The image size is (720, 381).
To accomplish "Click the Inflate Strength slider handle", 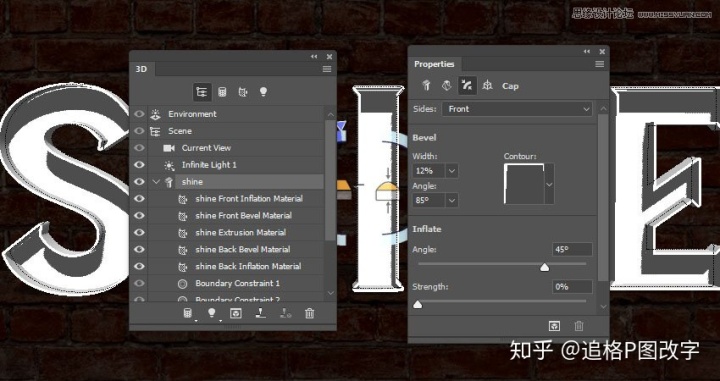I will point(417,304).
